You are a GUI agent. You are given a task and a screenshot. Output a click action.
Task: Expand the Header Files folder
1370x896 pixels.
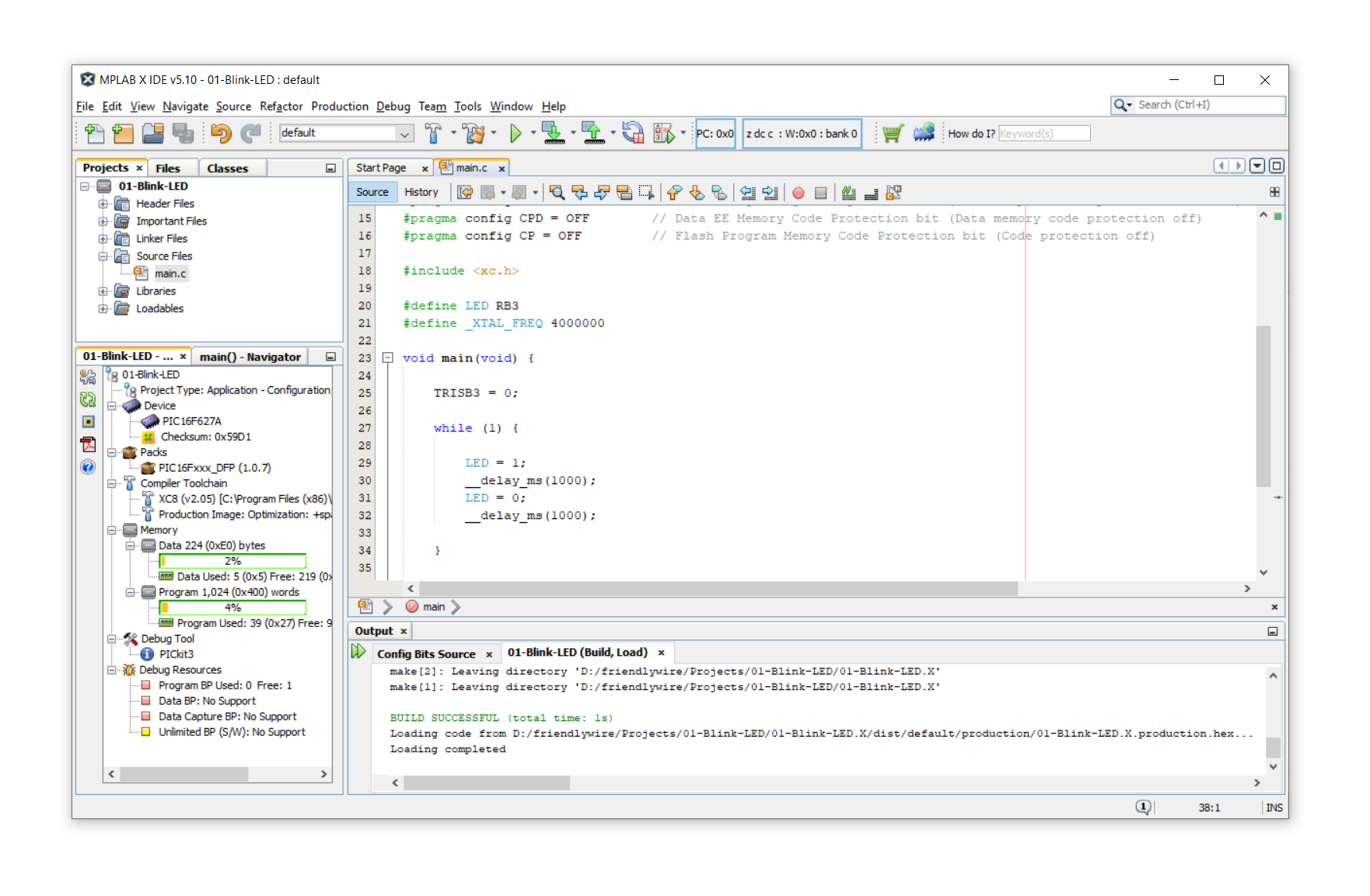103,204
